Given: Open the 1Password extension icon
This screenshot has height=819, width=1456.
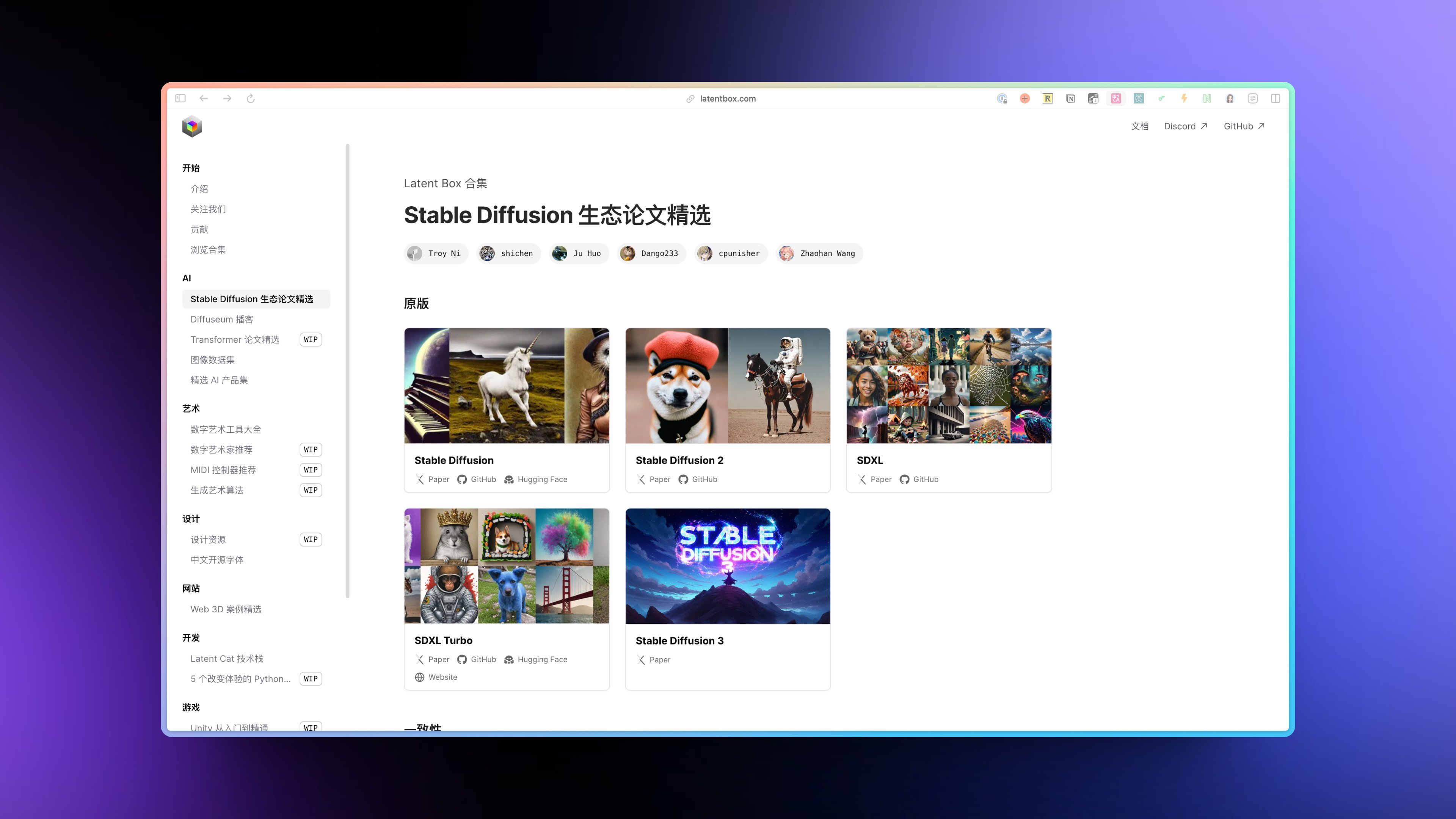Looking at the screenshot, I should click(x=1001, y=98).
